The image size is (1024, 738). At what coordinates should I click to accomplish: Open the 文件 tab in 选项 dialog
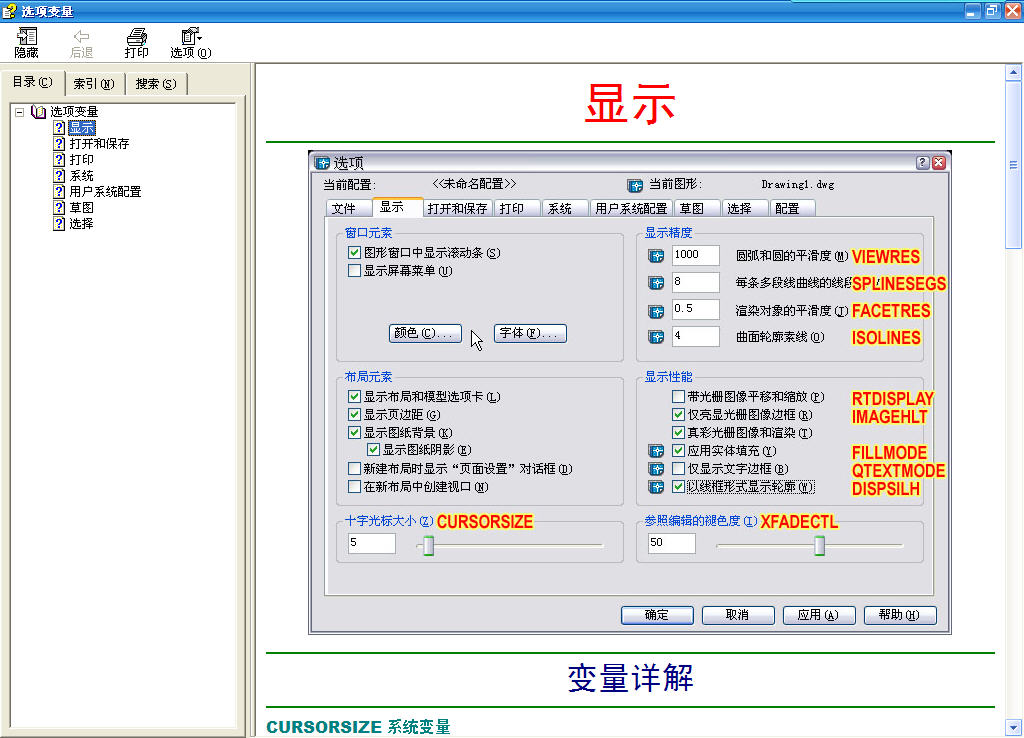349,208
